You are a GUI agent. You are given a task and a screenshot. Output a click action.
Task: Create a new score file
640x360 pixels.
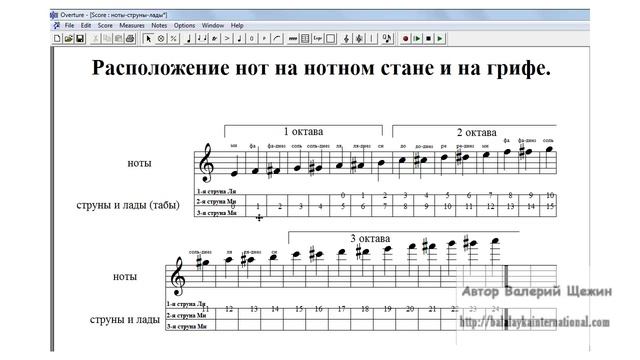[x=57, y=39]
